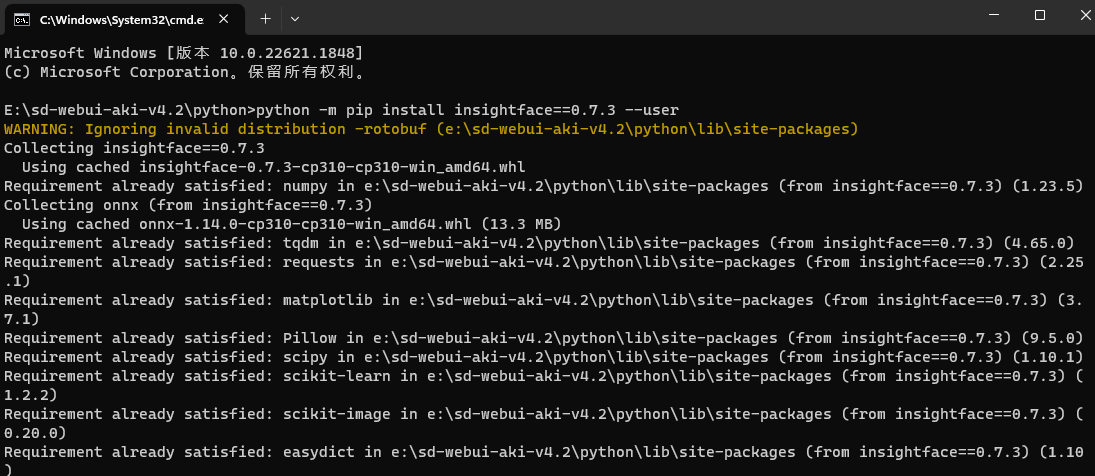Click the yellow WARNING invalid distribution line
Viewport: 1095px width, 476px height.
(x=431, y=129)
